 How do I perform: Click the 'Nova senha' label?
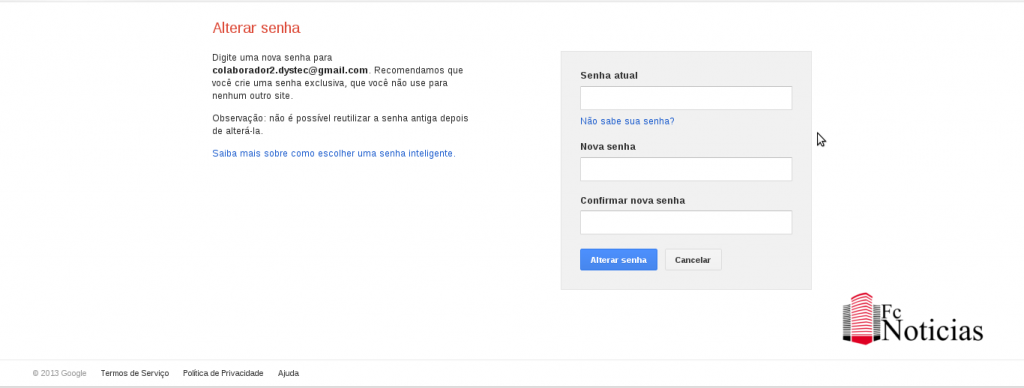[607, 146]
